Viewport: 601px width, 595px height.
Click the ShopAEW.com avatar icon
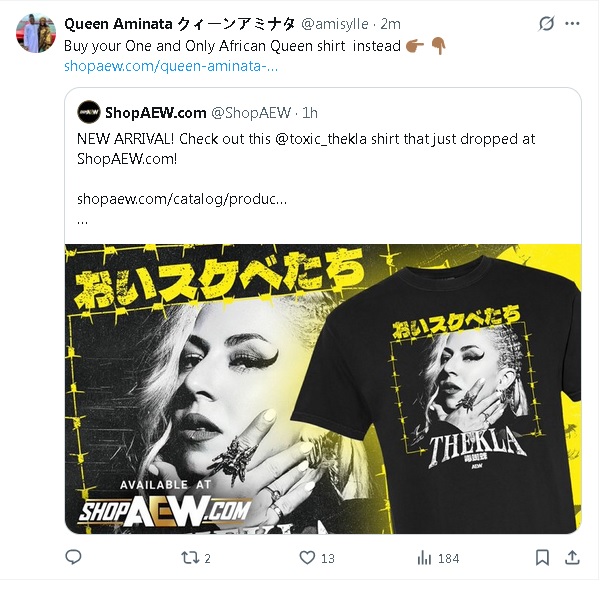pyautogui.click(x=89, y=113)
